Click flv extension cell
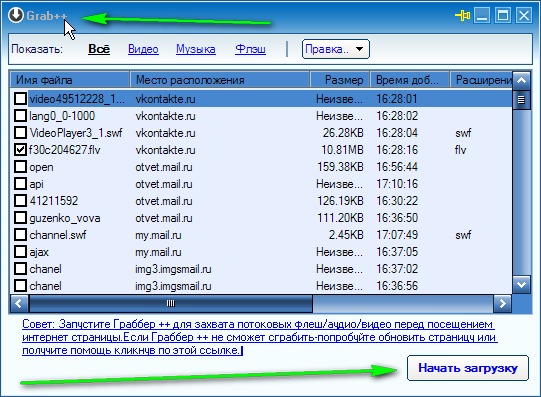Screen dimensions: 541x397 click(x=461, y=150)
